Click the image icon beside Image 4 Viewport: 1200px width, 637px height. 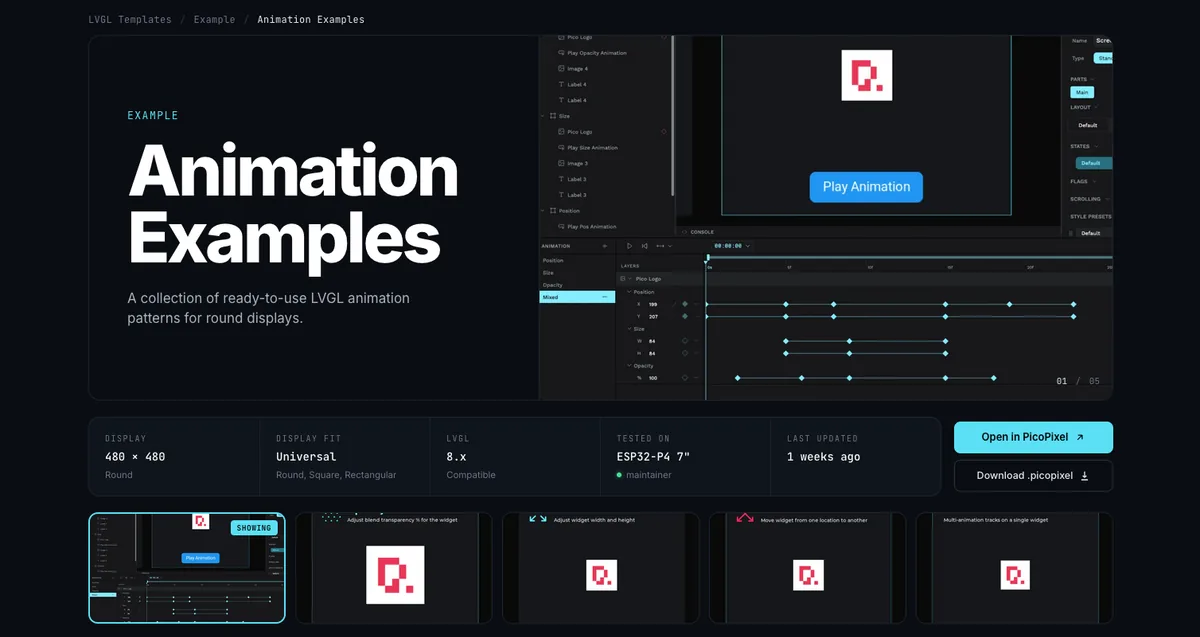coord(561,69)
